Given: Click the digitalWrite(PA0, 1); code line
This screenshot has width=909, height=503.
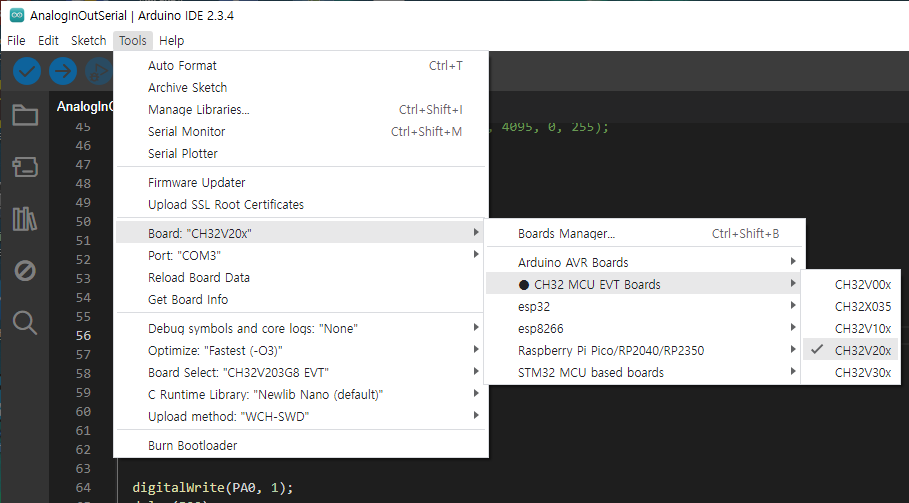Looking at the screenshot, I should click(x=213, y=487).
